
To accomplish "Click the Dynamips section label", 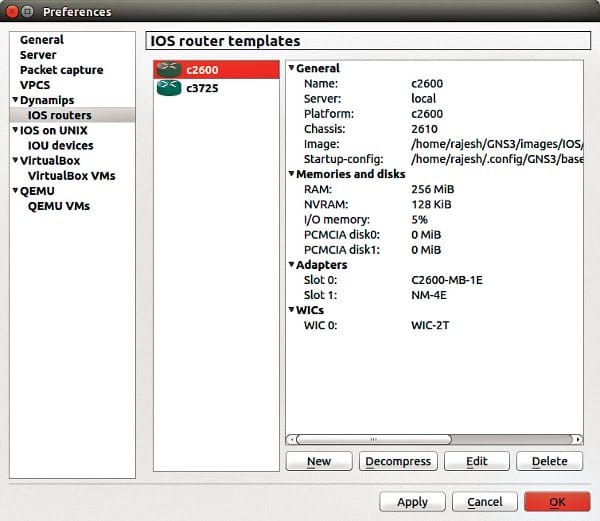I will (47, 100).
